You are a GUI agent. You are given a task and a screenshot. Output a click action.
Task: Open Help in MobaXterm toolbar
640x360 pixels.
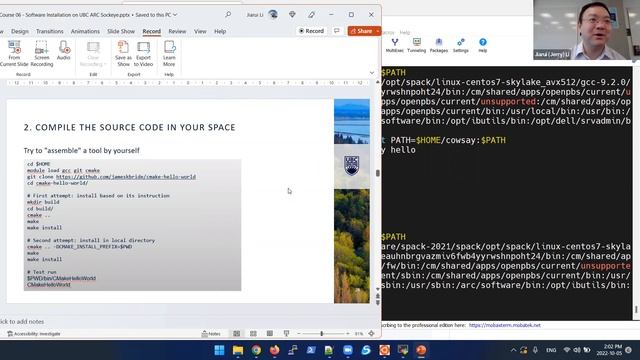point(482,45)
